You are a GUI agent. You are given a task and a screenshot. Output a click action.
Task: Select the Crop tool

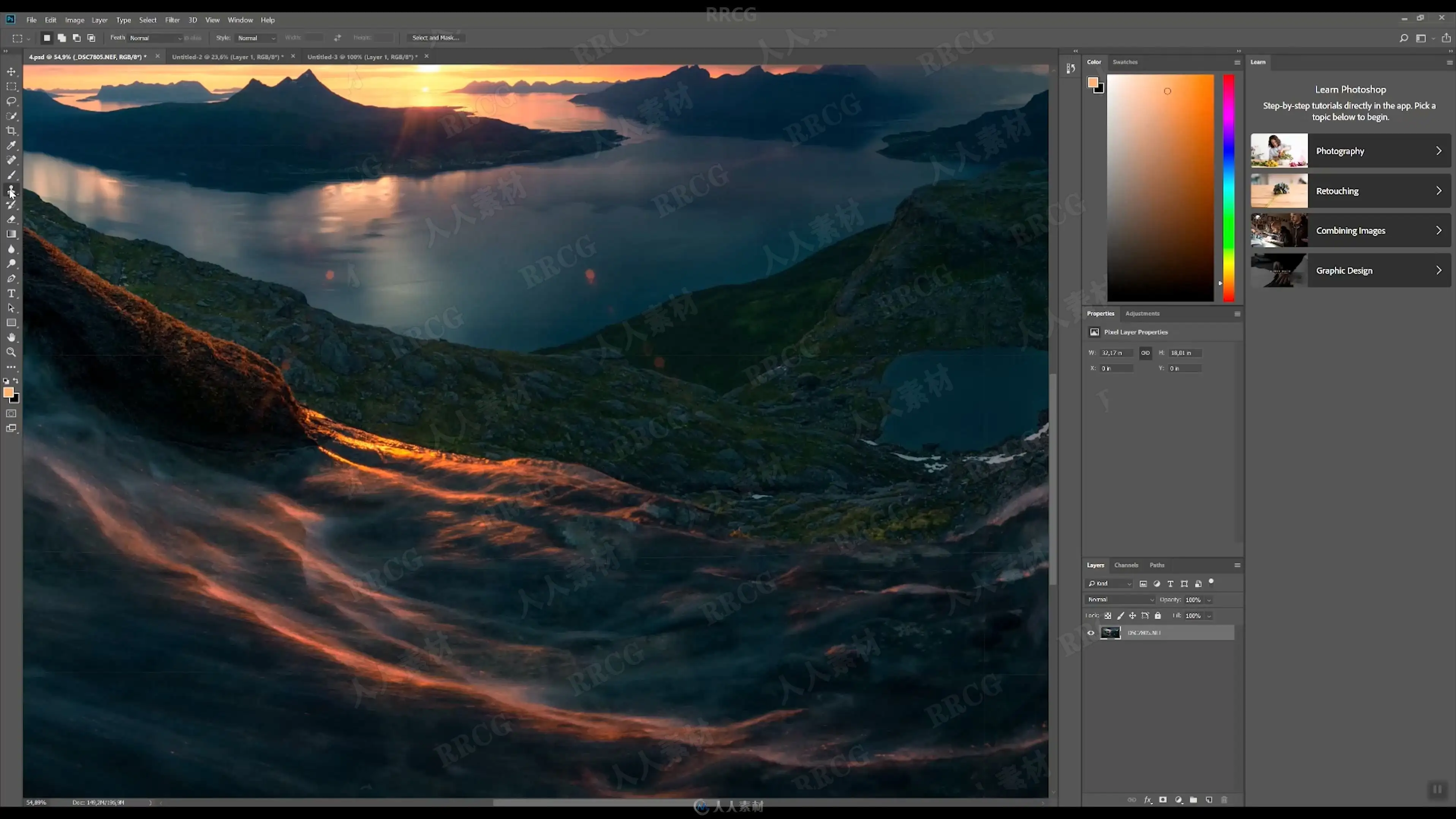pos(11,131)
